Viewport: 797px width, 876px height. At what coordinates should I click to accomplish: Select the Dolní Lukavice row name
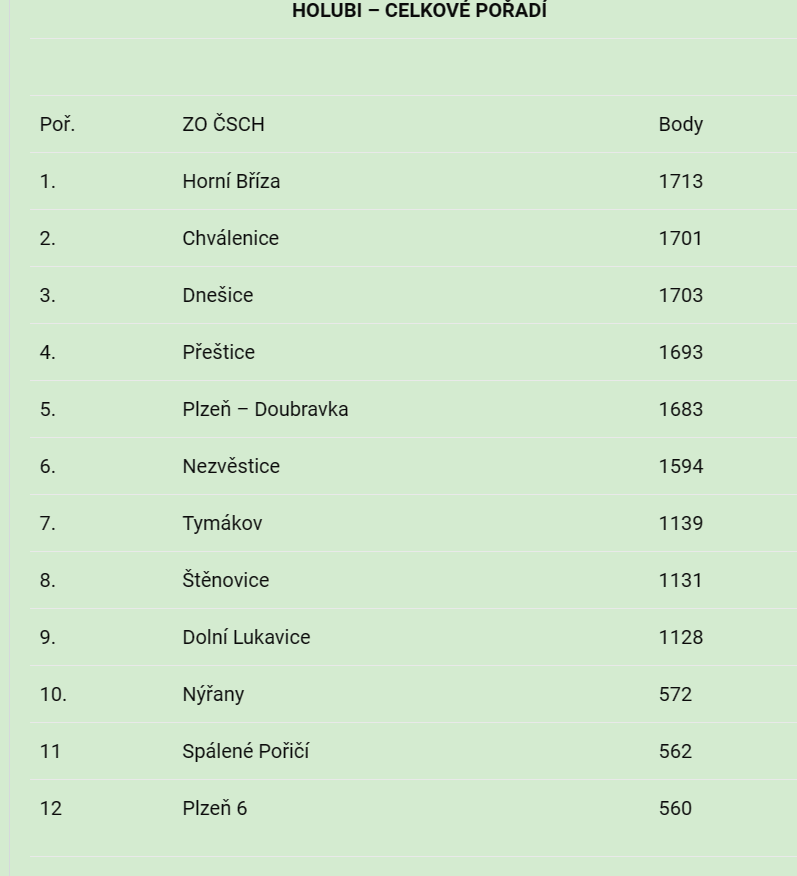[246, 637]
